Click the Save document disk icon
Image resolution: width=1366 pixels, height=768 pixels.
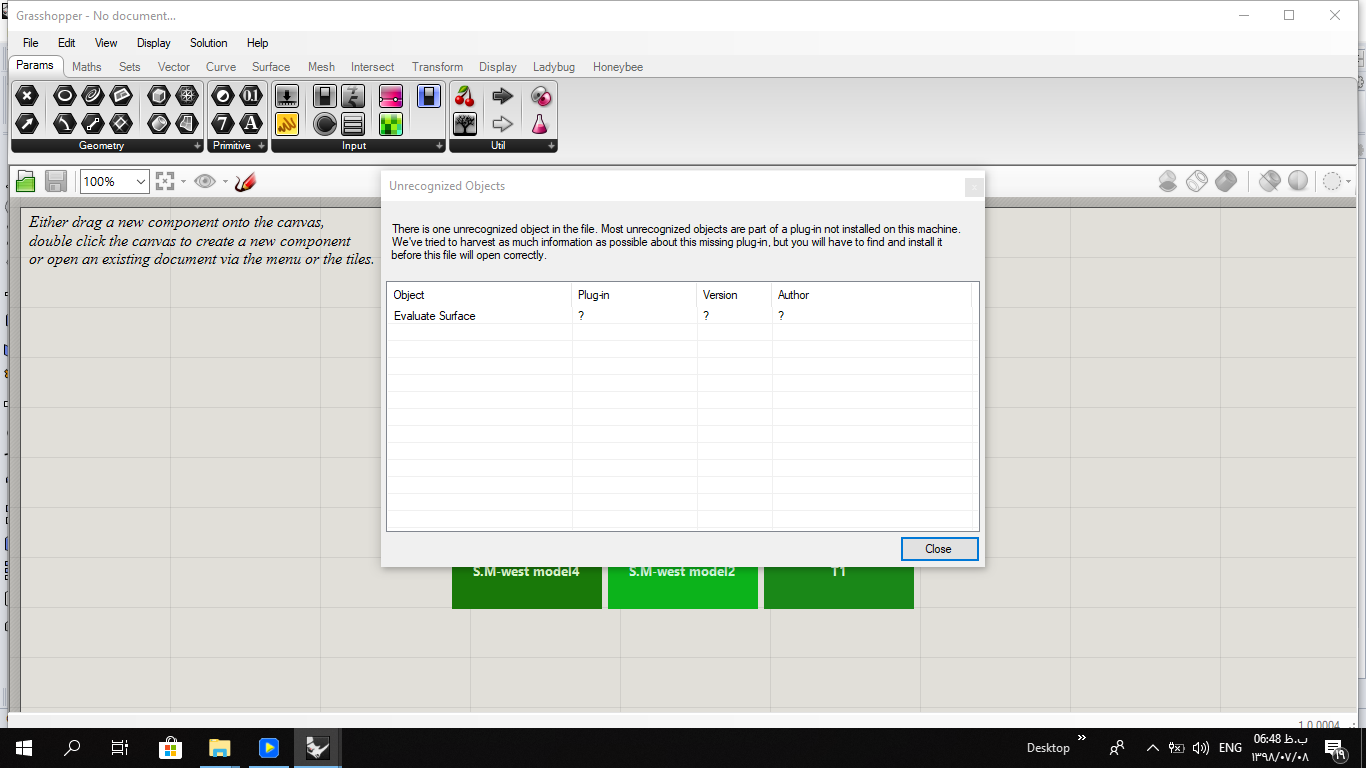pyautogui.click(x=56, y=181)
